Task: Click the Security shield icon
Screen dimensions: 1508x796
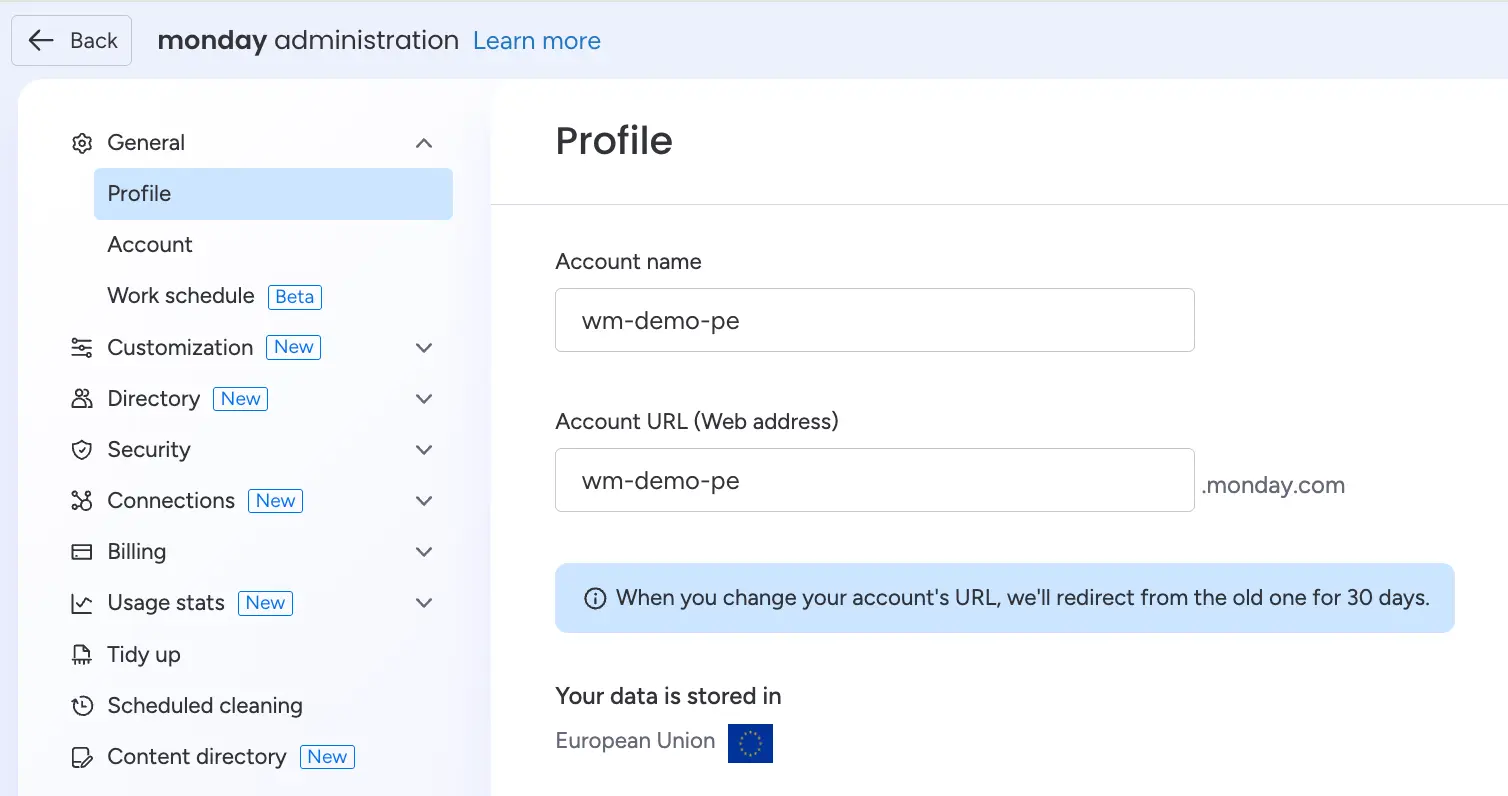Action: (x=82, y=450)
